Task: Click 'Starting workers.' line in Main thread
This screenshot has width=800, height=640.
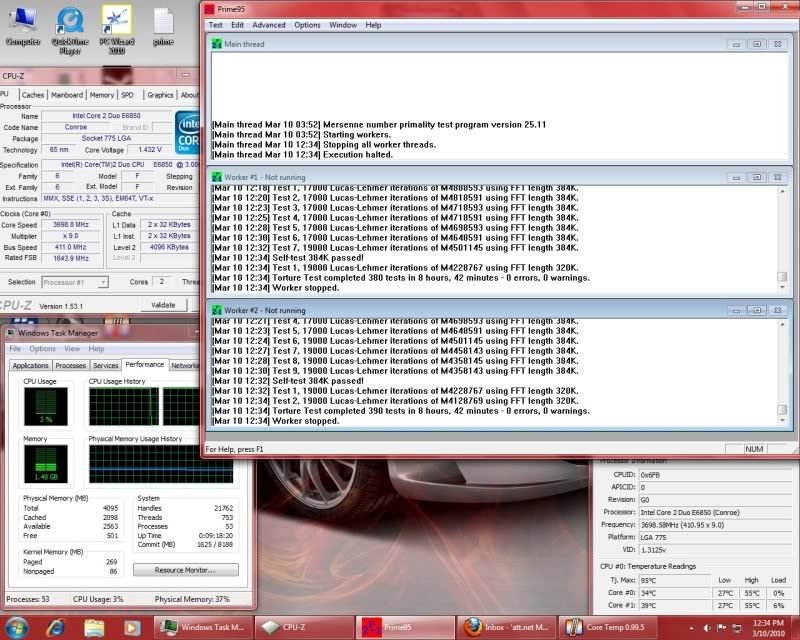Action: click(302, 135)
